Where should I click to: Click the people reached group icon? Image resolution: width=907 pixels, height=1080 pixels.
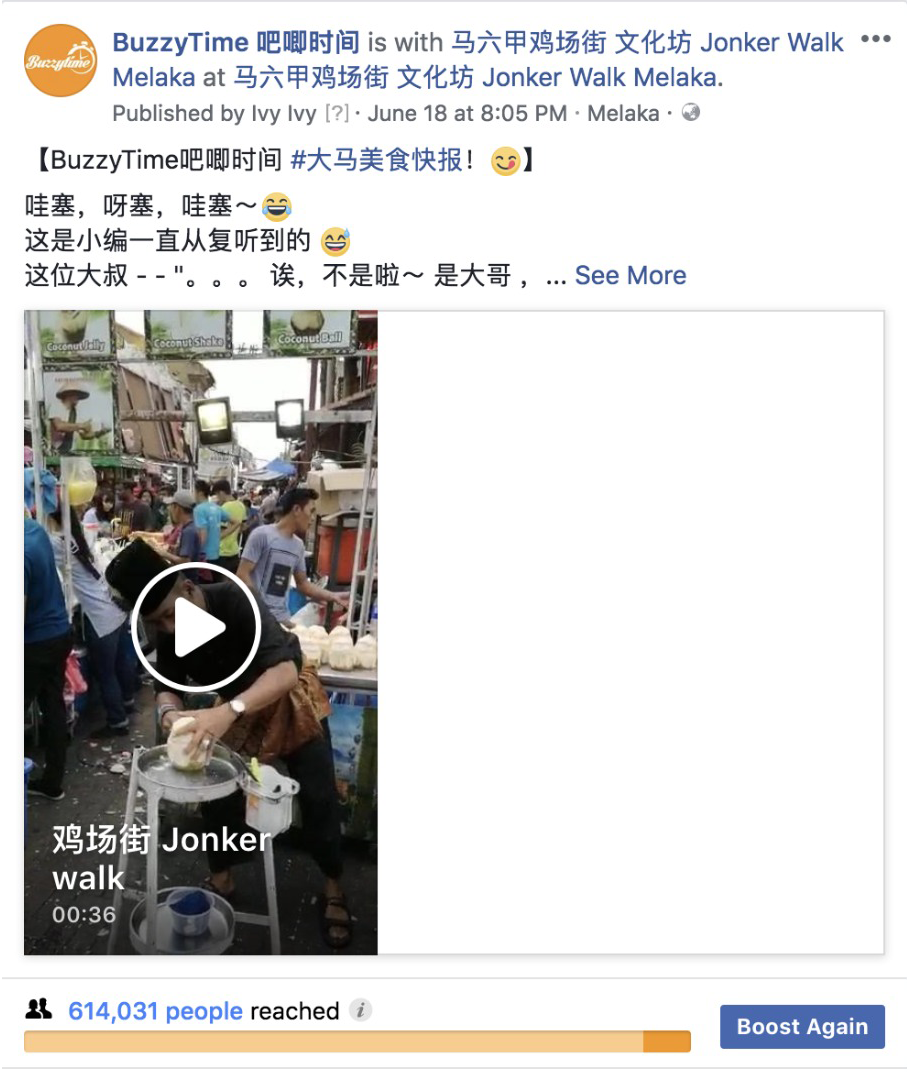(x=39, y=1009)
